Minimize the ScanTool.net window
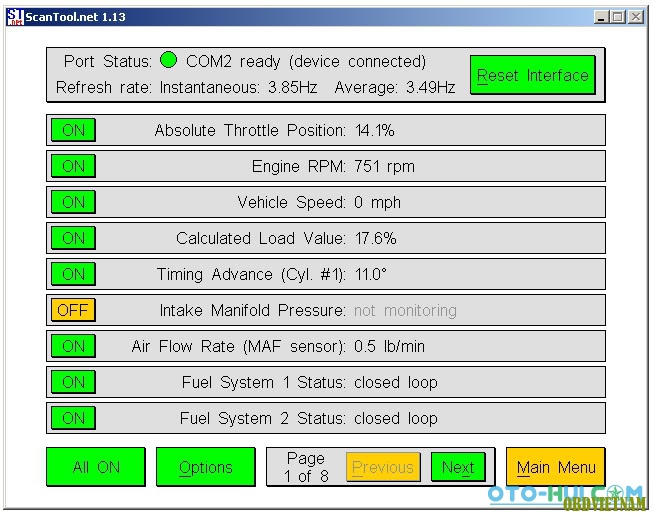The image size is (653, 515). (601, 17)
